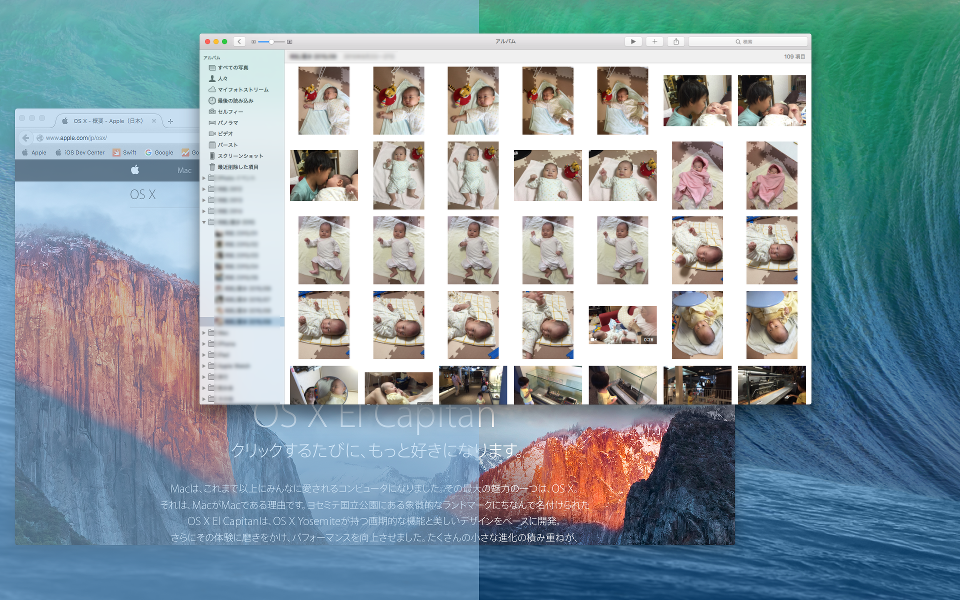
Task: Close the OS X browser tab
Action: tap(154, 121)
